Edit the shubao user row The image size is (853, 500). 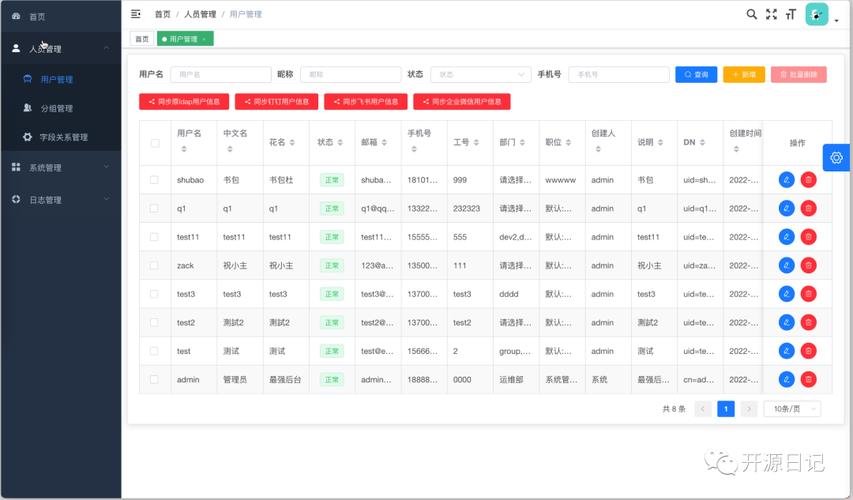pos(787,180)
